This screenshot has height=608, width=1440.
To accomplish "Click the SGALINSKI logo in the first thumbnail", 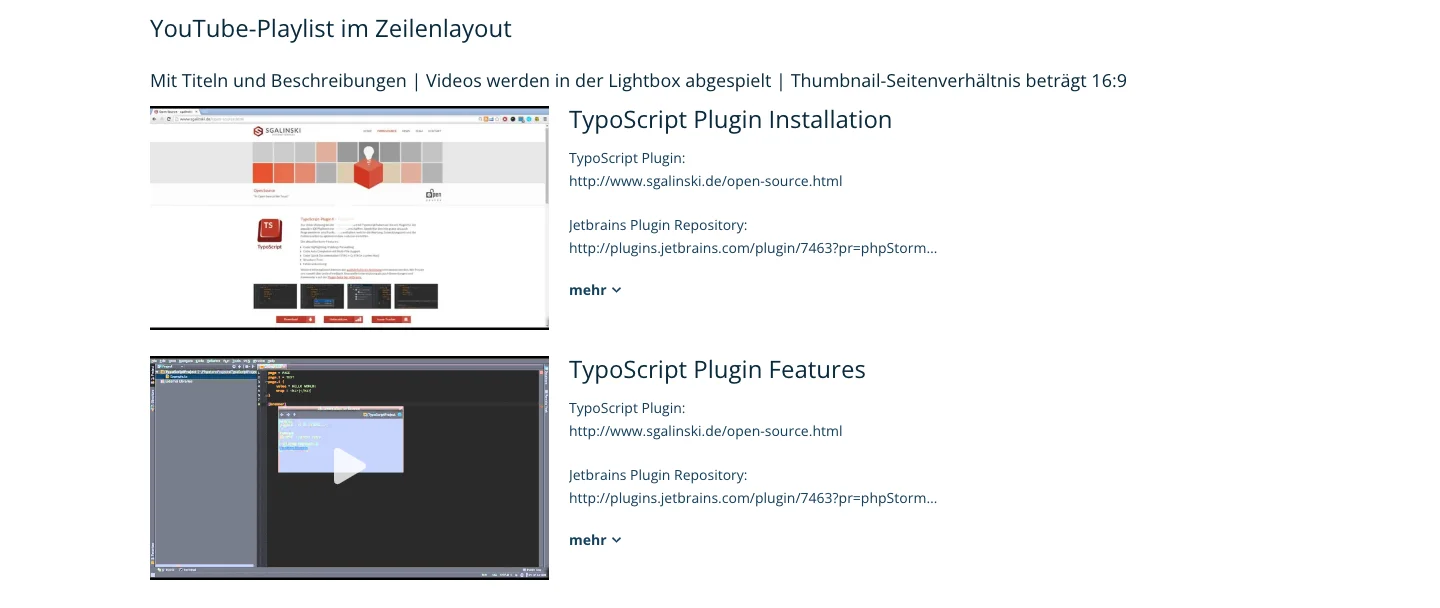I will (277, 131).
